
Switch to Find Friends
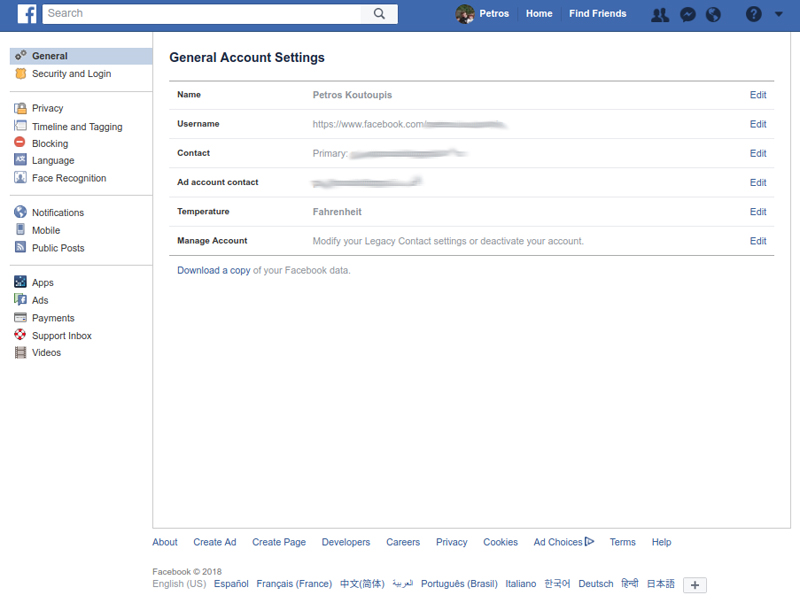coord(597,13)
